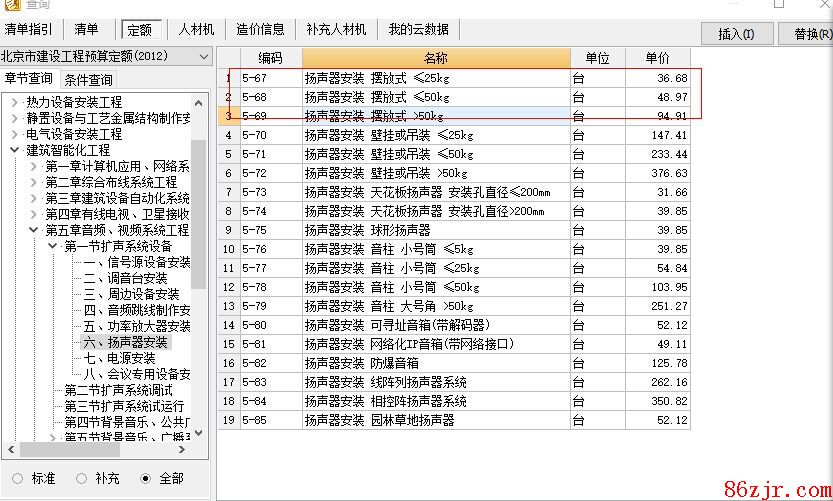Click the 替换(R) button
This screenshot has height=501, width=833.
click(812, 34)
